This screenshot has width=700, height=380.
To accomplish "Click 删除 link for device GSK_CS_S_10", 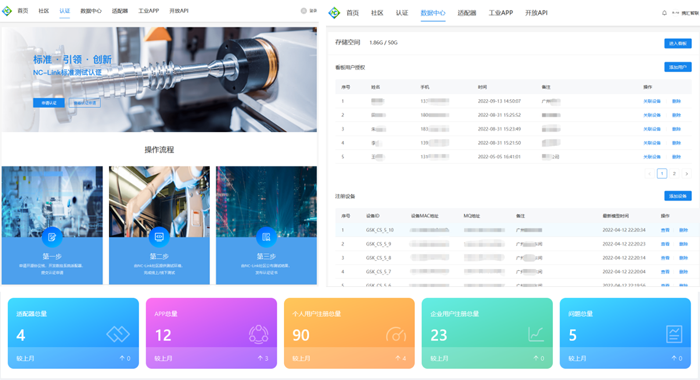I will pyautogui.click(x=683, y=230).
